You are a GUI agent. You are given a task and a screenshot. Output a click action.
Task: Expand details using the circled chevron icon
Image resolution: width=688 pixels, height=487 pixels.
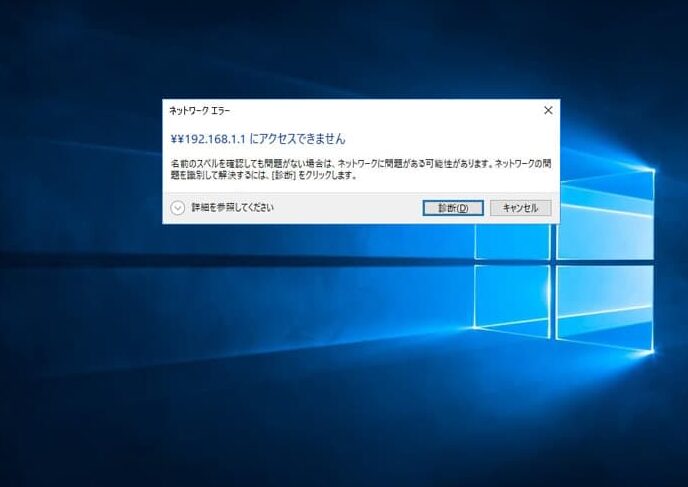178,208
